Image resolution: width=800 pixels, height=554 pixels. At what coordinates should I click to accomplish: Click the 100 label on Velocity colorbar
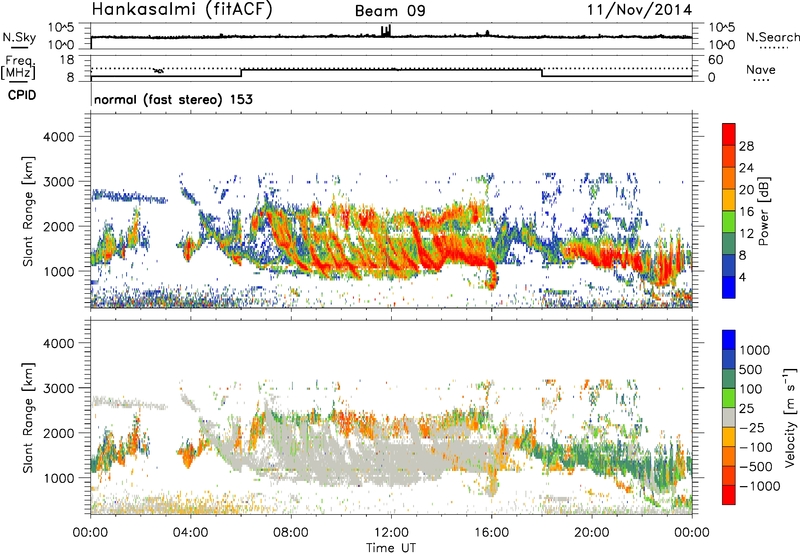(x=751, y=389)
